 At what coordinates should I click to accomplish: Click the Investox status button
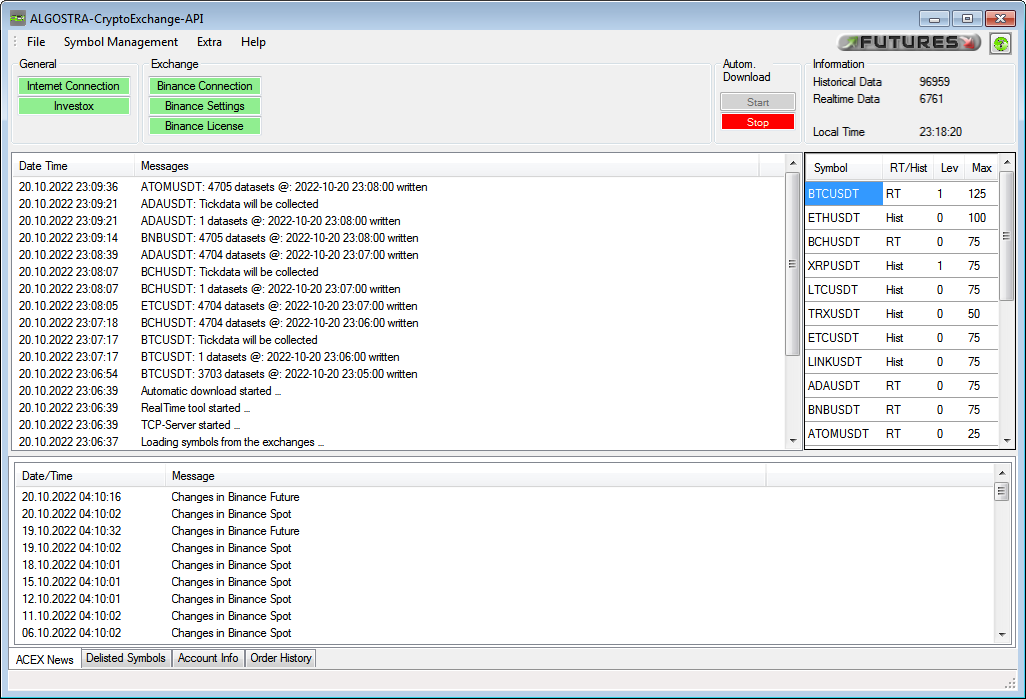pyautogui.click(x=73, y=106)
